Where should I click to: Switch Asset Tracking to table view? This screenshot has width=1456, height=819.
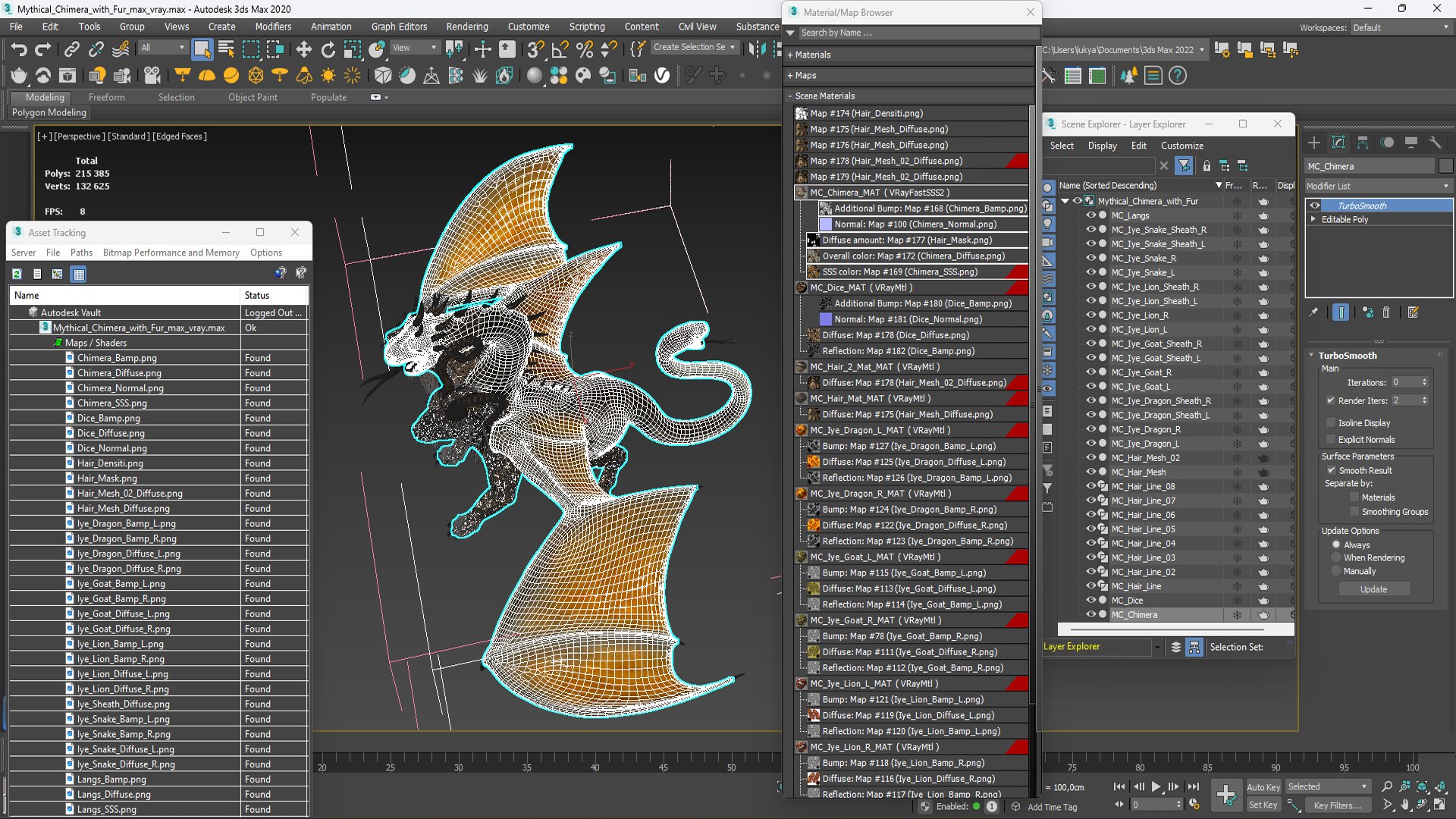[x=78, y=274]
